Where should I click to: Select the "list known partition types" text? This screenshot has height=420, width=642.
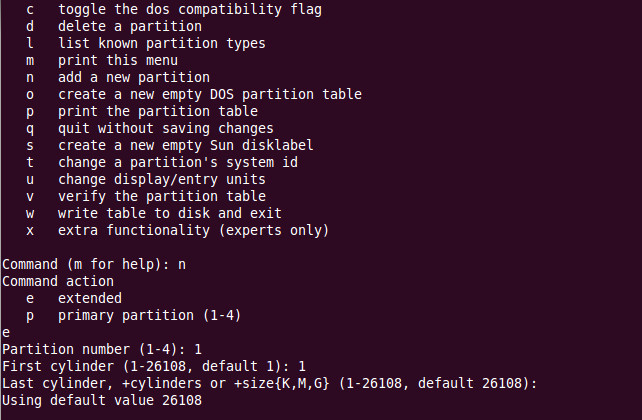[x=147, y=43]
